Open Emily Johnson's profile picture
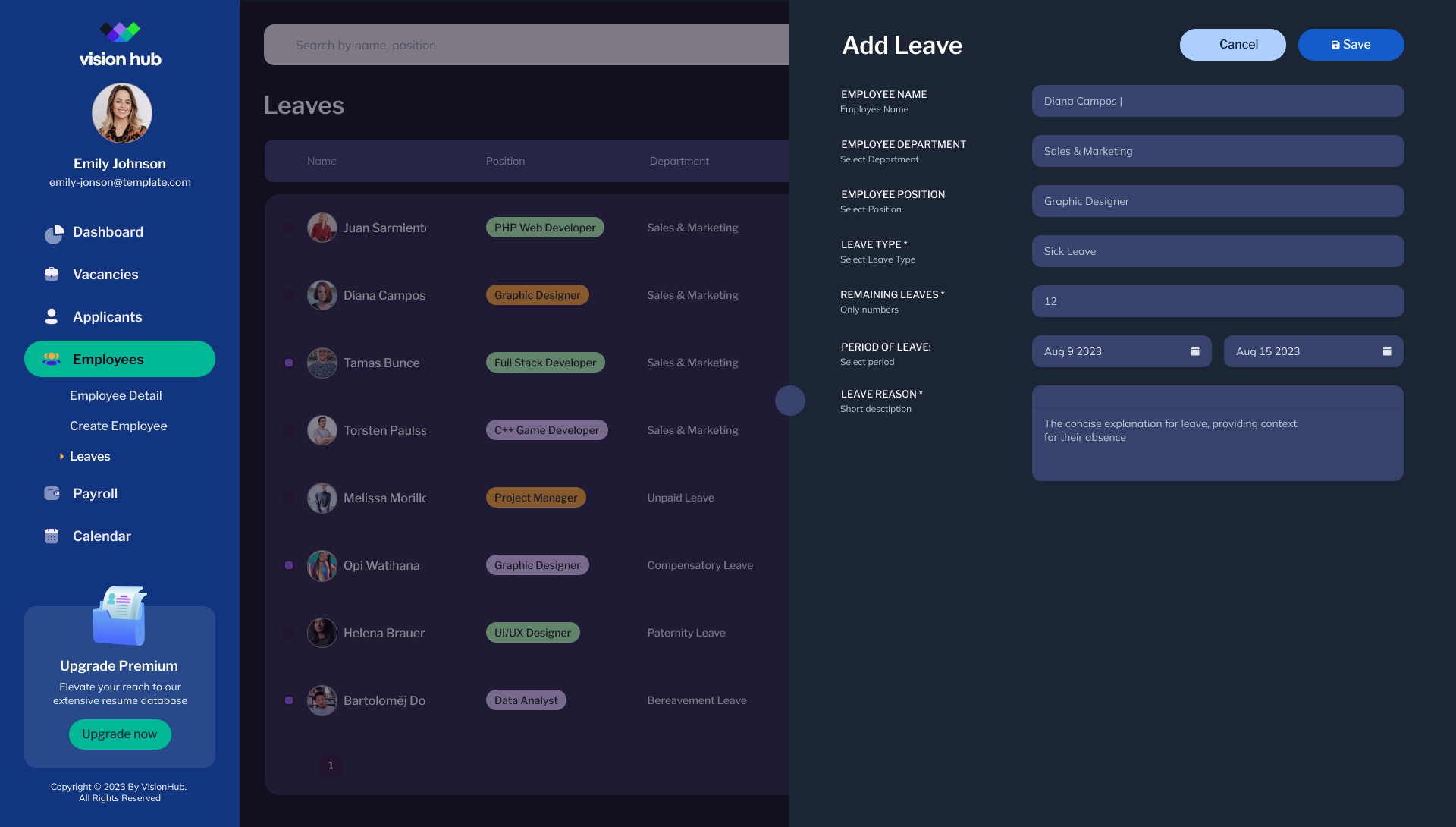Image resolution: width=1456 pixels, height=827 pixels. tap(121, 113)
